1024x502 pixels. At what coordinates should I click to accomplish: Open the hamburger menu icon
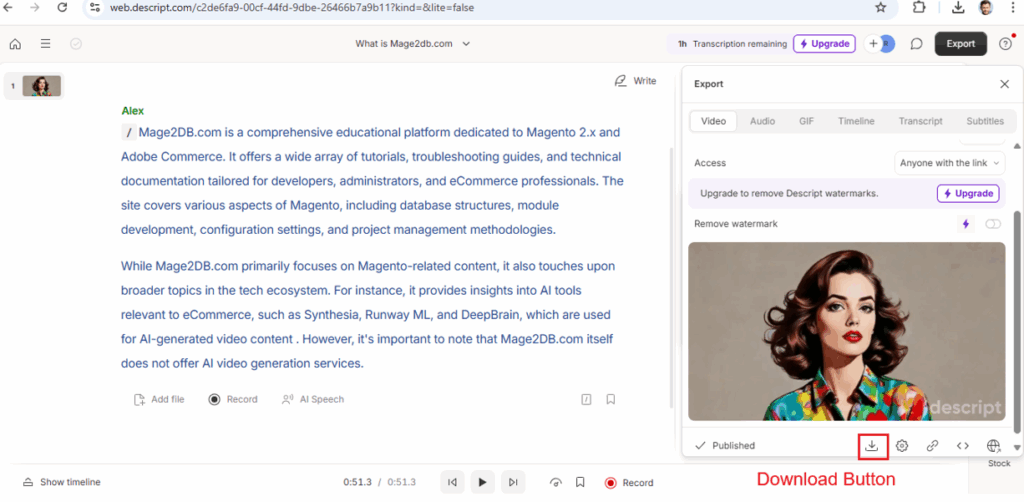pyautogui.click(x=46, y=44)
